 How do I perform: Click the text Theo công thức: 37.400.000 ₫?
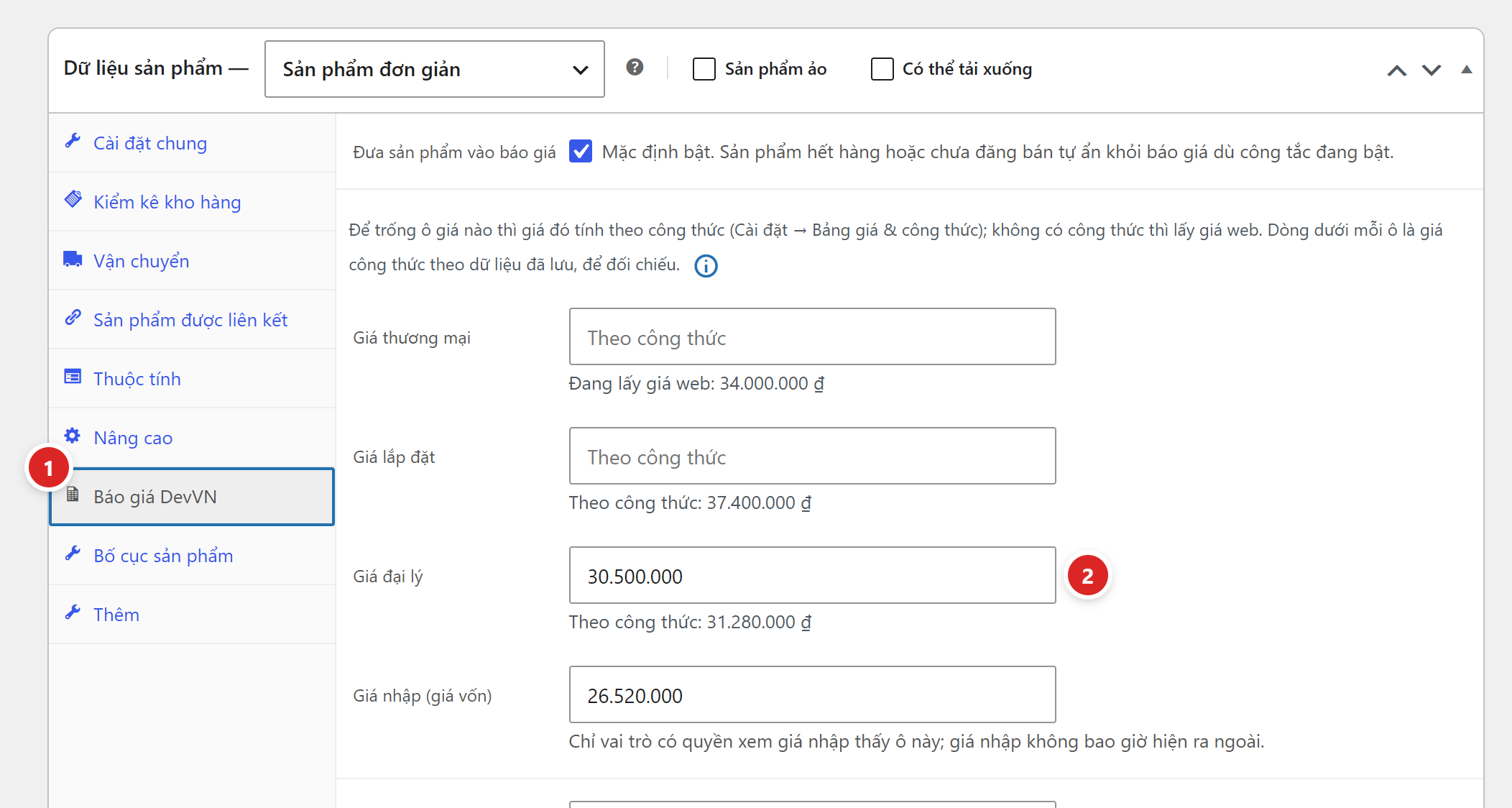(690, 503)
